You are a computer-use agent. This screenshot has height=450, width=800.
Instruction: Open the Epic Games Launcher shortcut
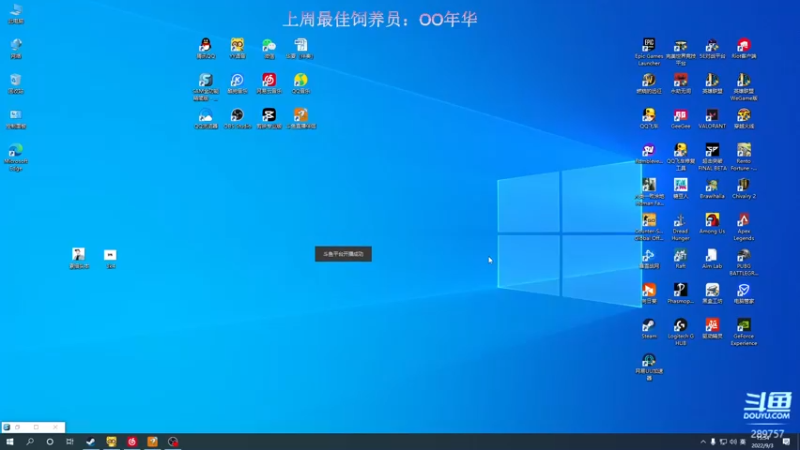[x=649, y=52]
